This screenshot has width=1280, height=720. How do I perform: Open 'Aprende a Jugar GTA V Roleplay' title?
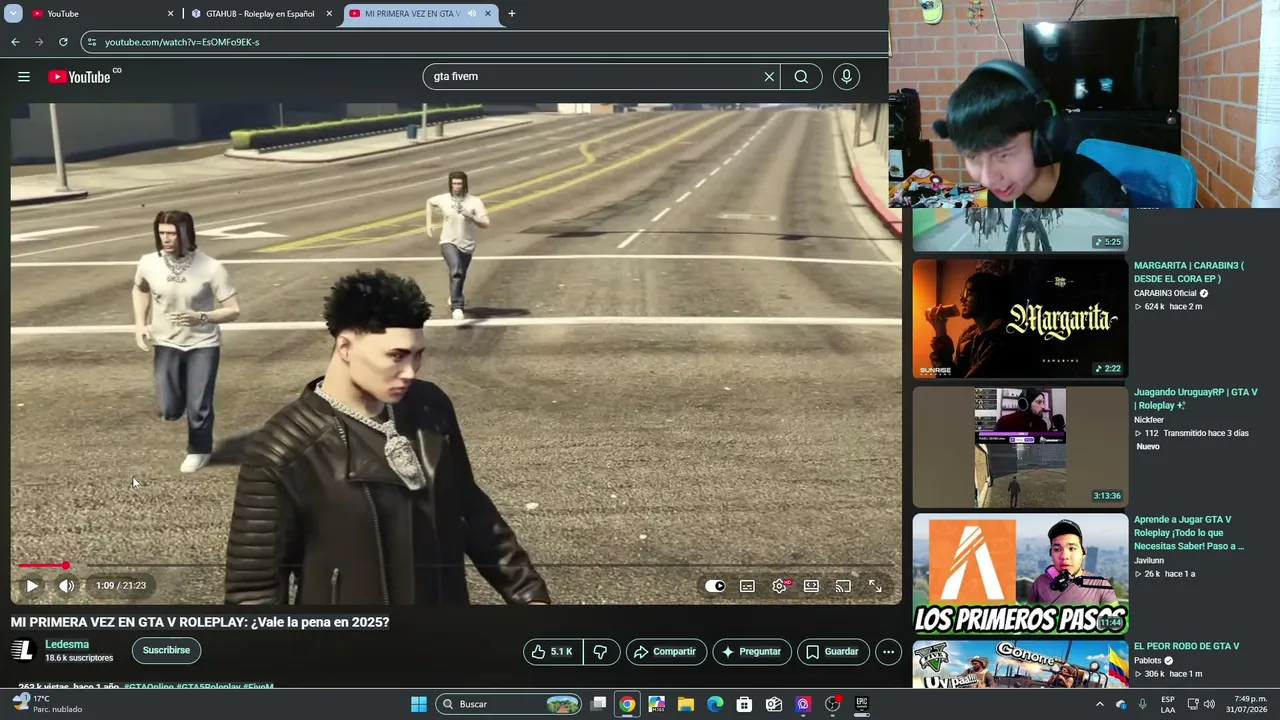(x=1189, y=533)
